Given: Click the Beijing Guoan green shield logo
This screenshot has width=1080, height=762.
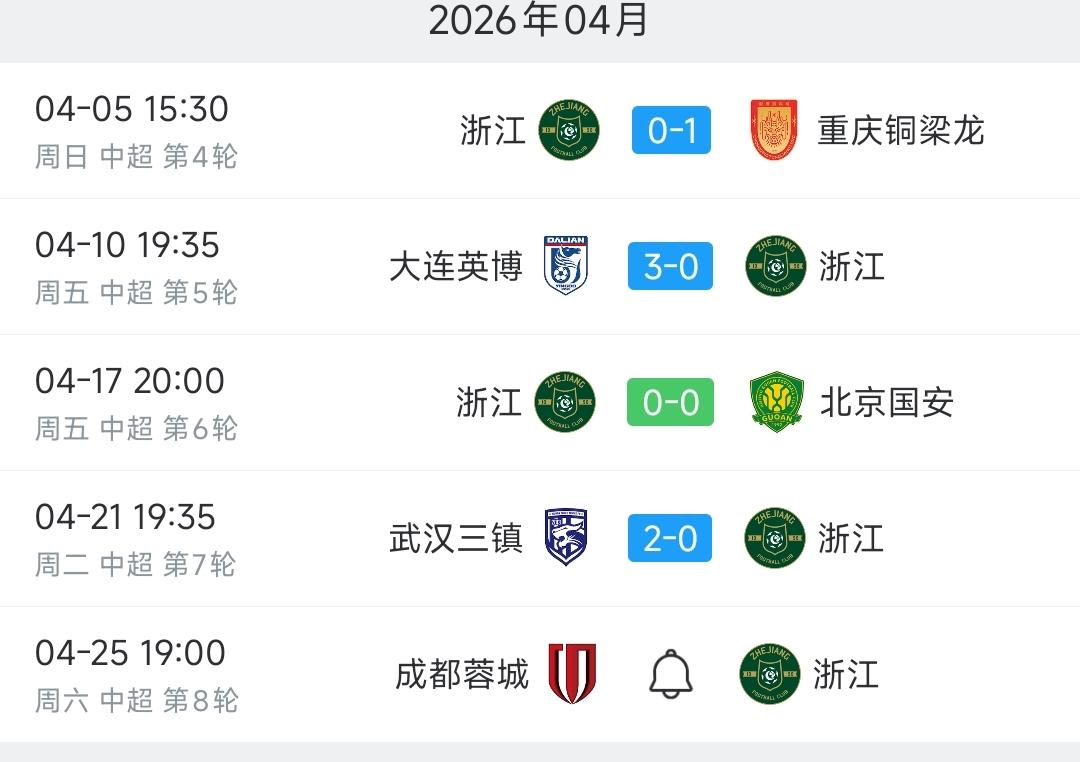Looking at the screenshot, I should [x=774, y=402].
